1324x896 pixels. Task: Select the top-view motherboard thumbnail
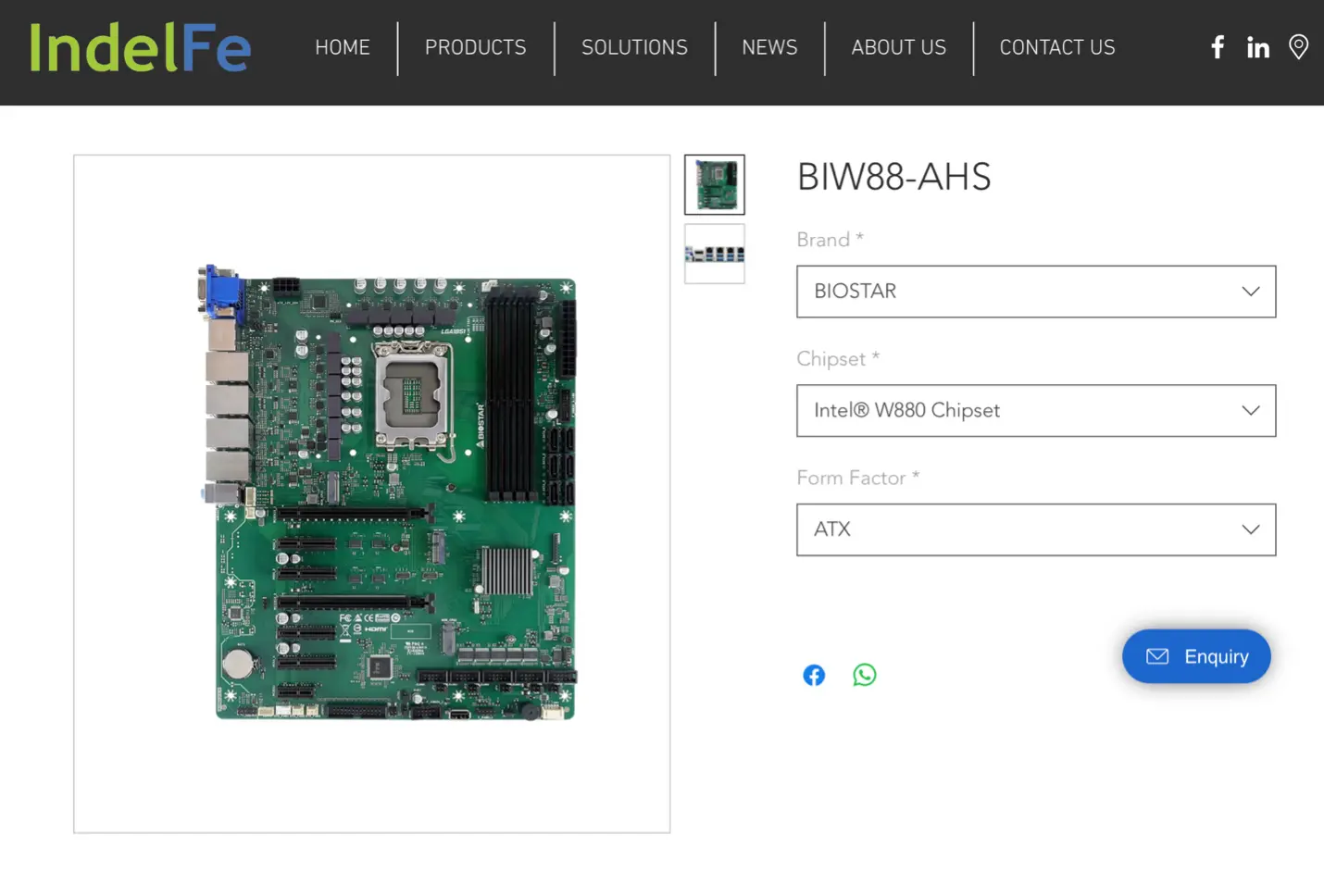pyautogui.click(x=714, y=185)
